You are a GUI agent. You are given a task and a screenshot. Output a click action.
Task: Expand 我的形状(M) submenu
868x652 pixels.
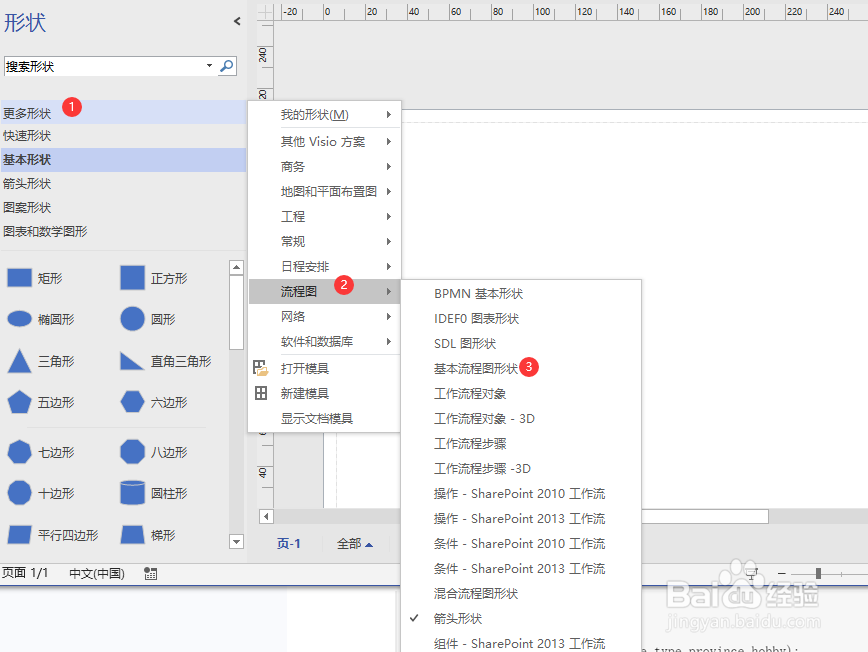click(324, 115)
